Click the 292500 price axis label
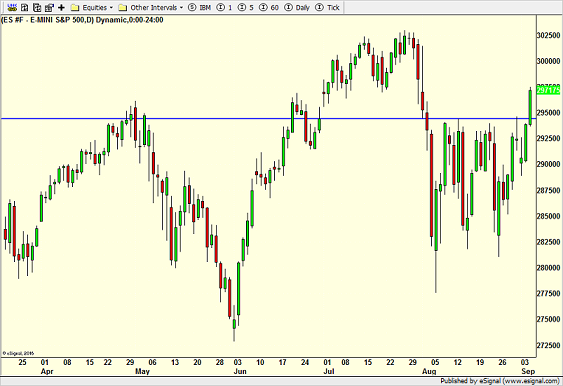 (x=548, y=138)
